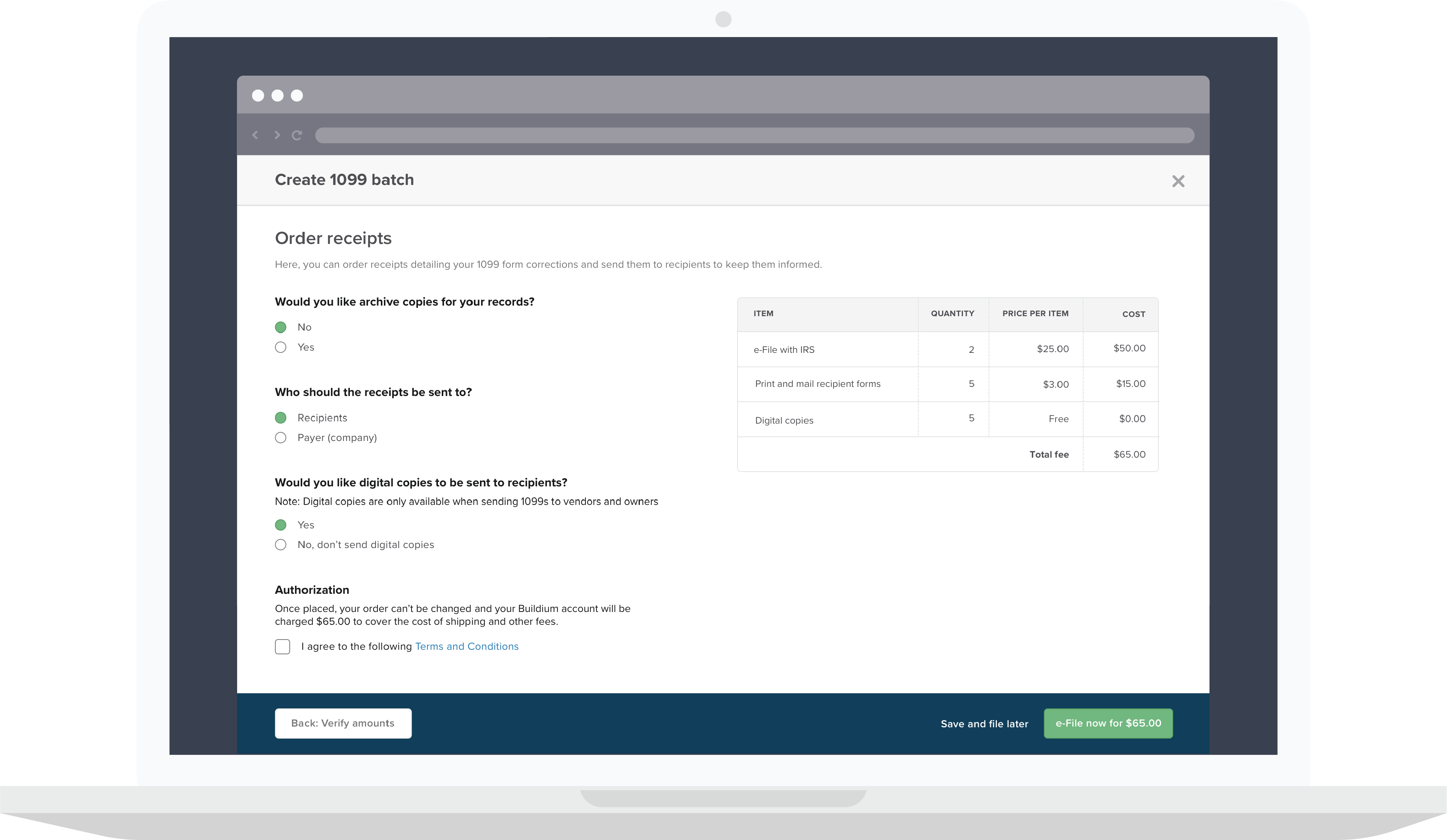Click the e-File with IRS row label
Image resolution: width=1447 pixels, height=840 pixels.
(x=784, y=350)
